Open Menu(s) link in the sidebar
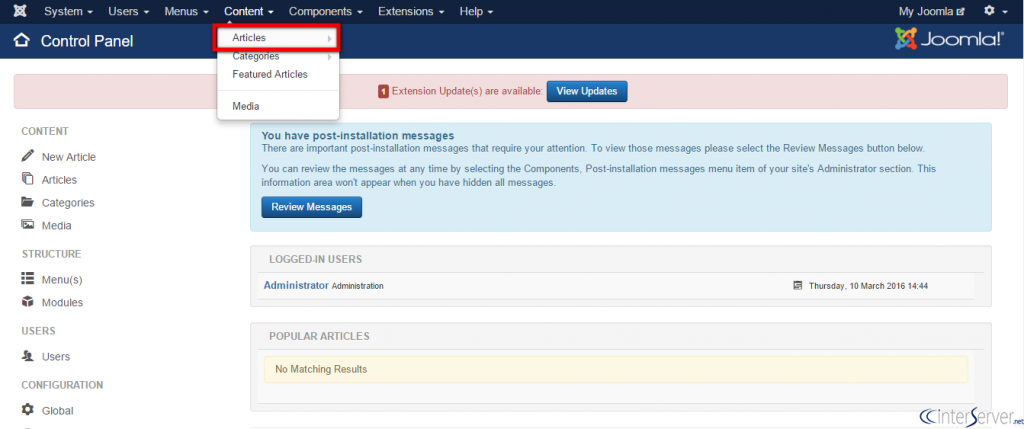The width and height of the screenshot is (1024, 429). [62, 279]
